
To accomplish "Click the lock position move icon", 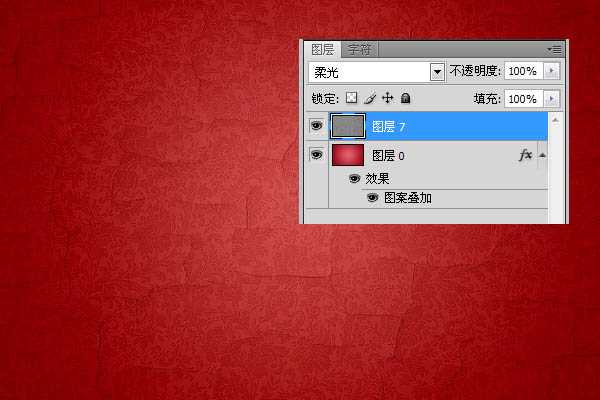I will pos(387,99).
